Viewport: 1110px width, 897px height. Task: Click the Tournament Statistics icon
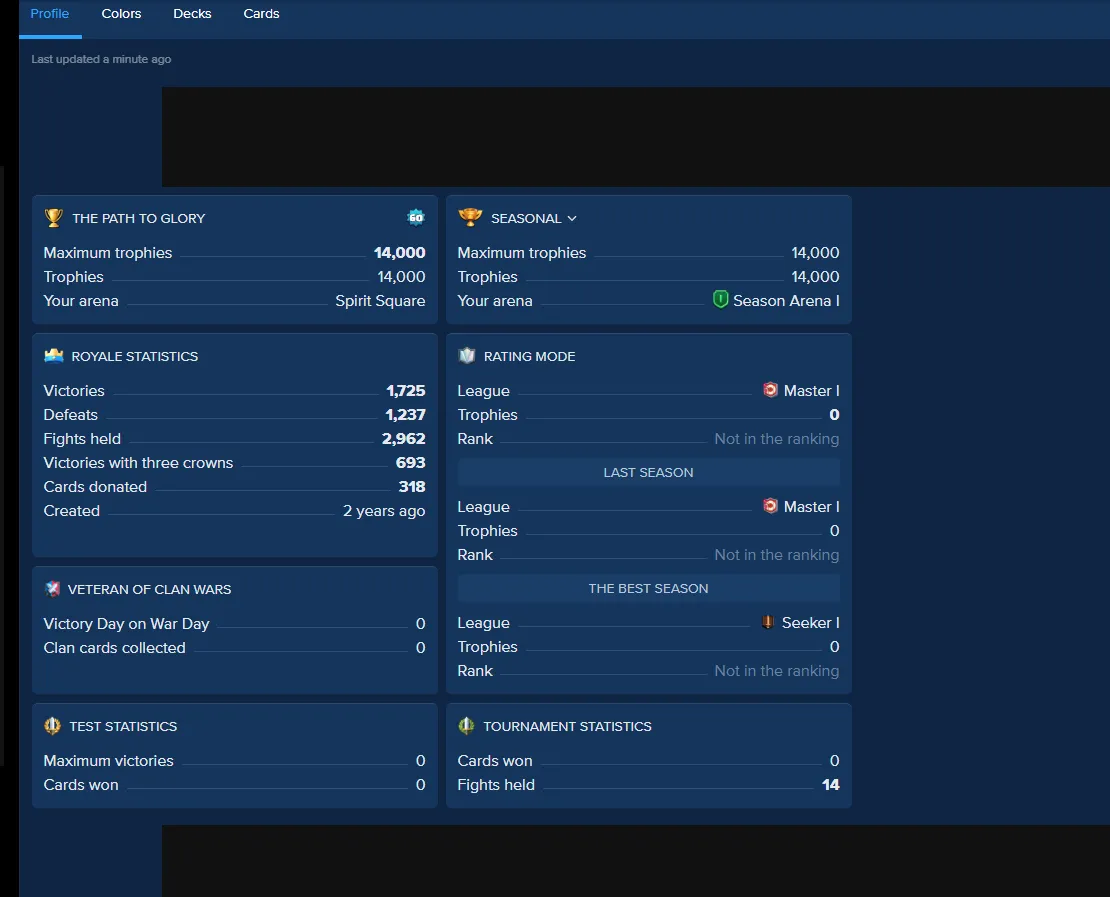pyautogui.click(x=467, y=726)
